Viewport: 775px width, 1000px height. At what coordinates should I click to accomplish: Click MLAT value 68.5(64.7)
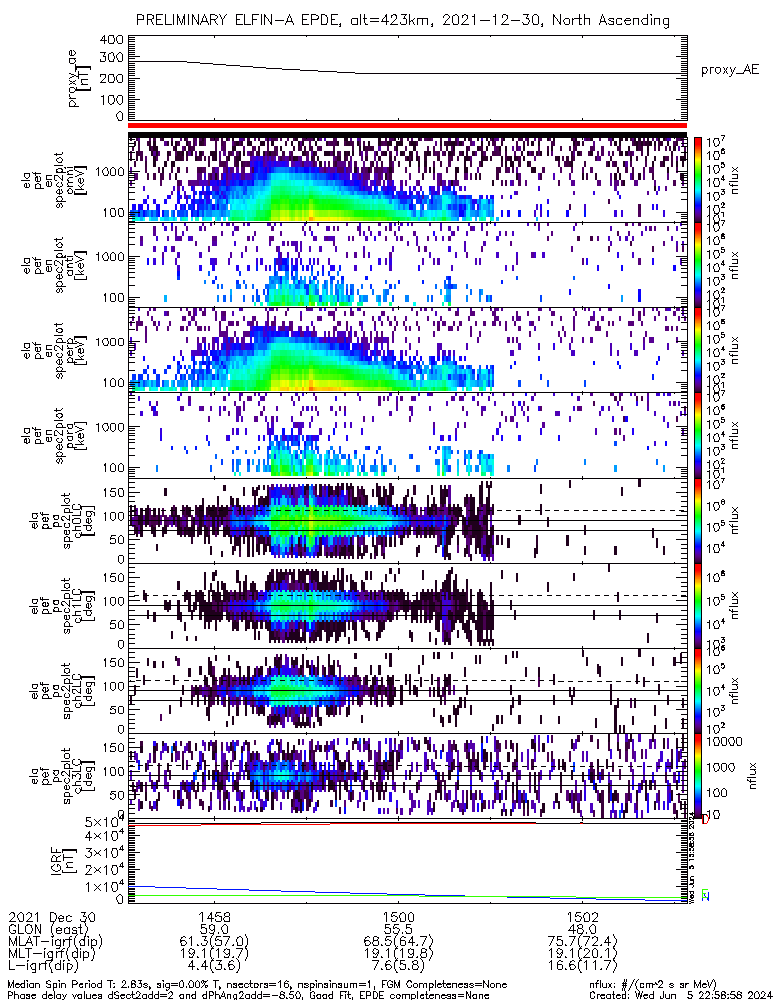coord(398,942)
